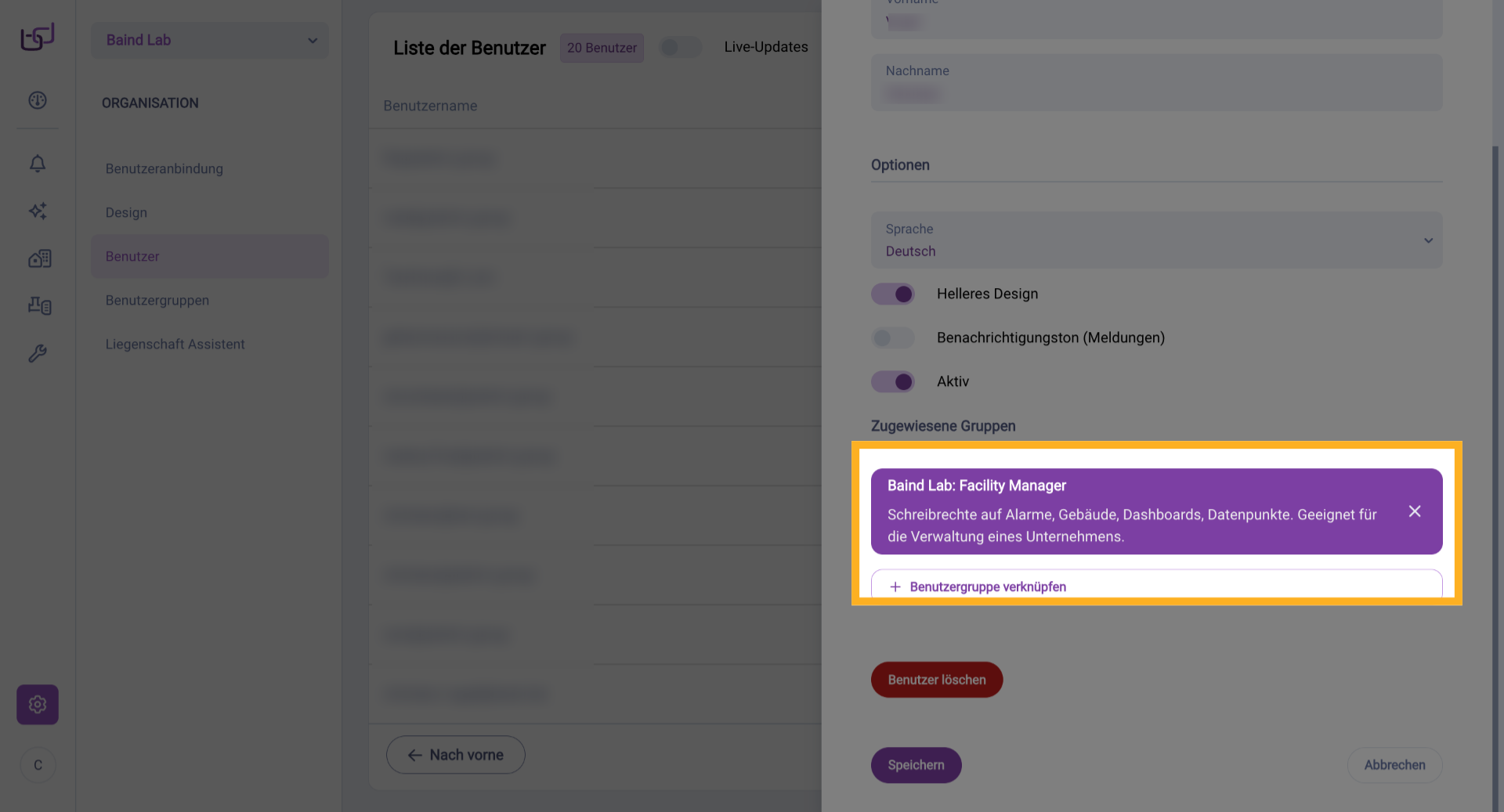Viewport: 1504px width, 812px height.
Task: Click the Baind logo icon
Action: click(38, 37)
